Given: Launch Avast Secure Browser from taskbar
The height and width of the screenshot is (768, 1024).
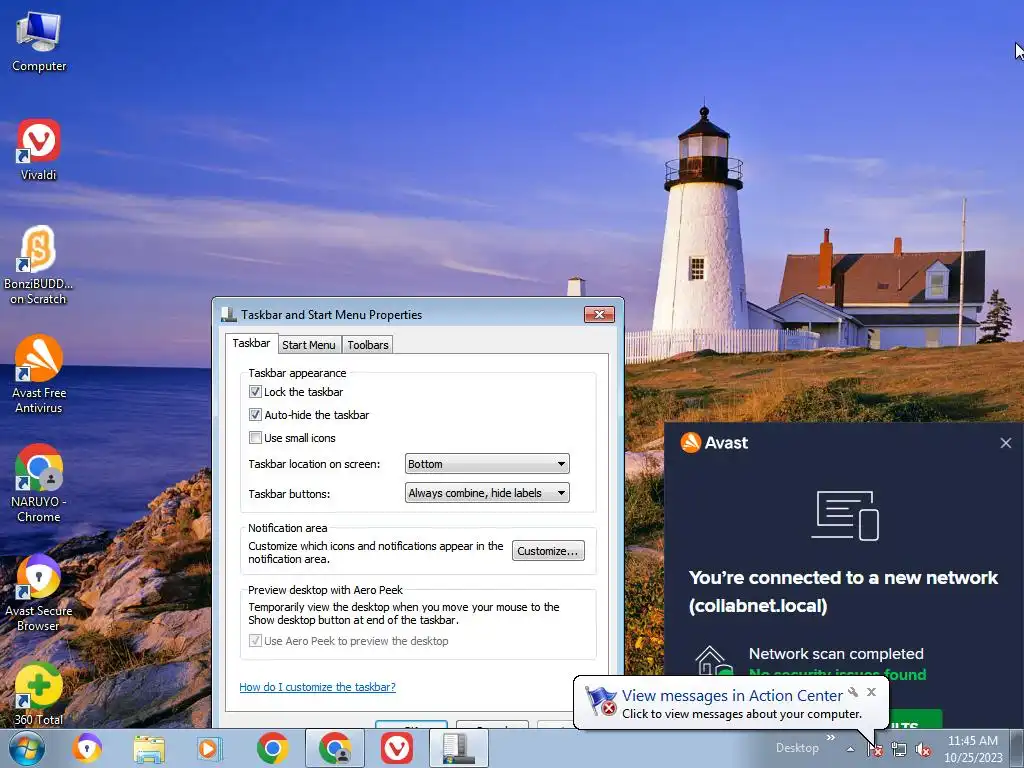Looking at the screenshot, I should coord(87,748).
